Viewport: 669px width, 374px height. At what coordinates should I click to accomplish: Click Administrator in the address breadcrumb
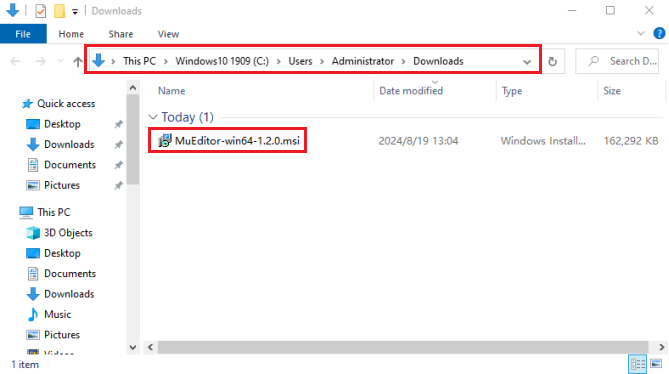(x=363, y=61)
